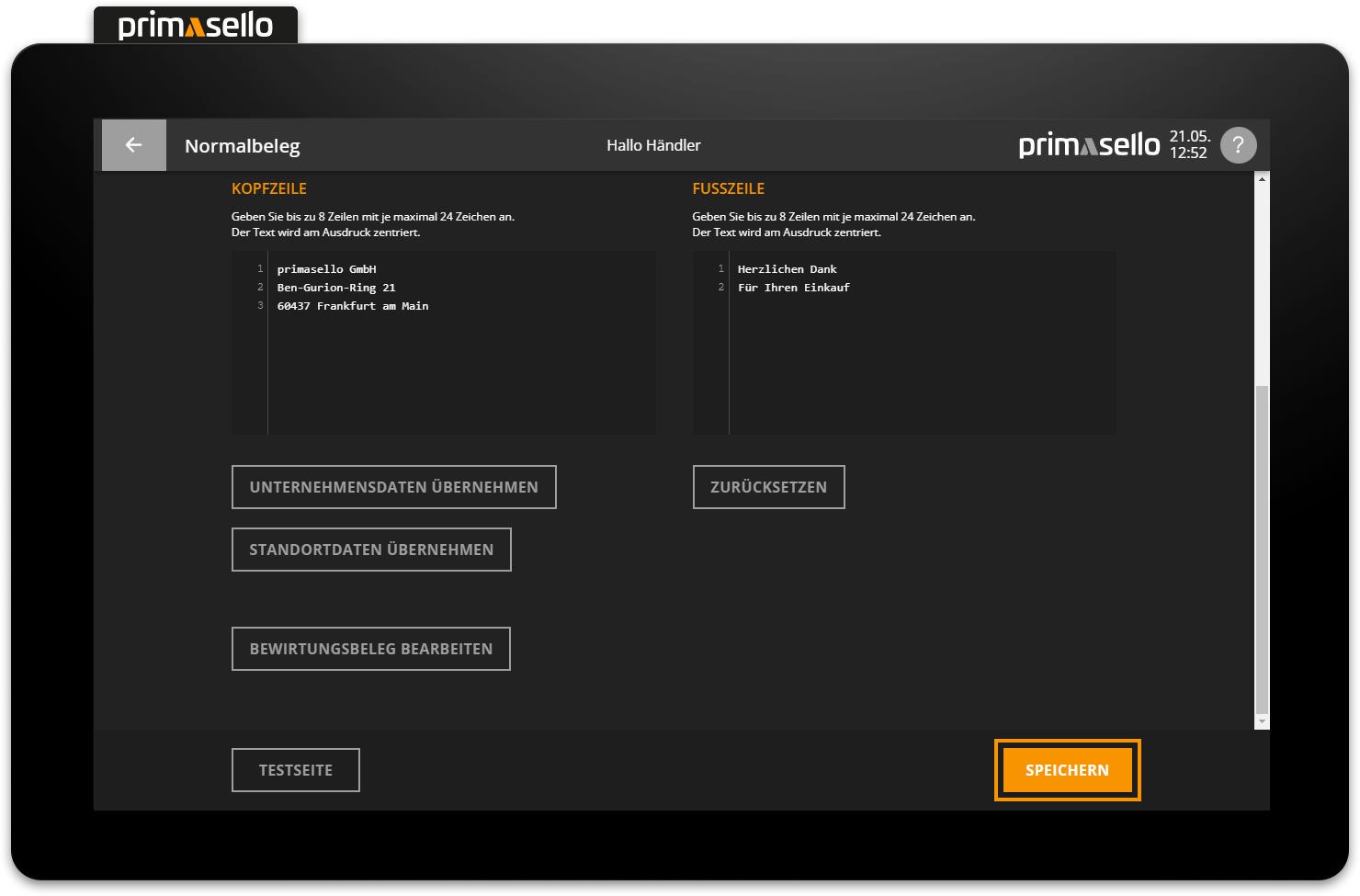
Task: Click the primasello logo in the header bar
Action: point(1089,145)
